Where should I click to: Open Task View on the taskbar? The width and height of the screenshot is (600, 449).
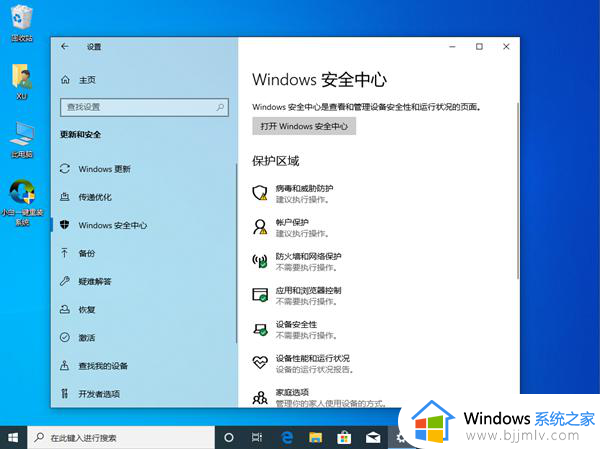257,438
